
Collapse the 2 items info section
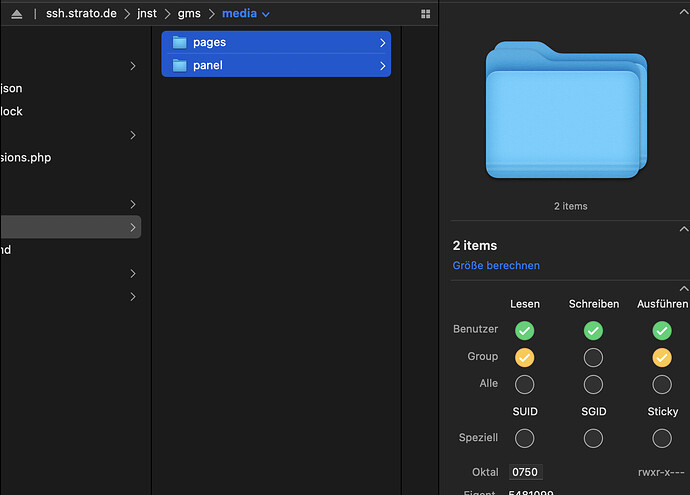[684, 229]
